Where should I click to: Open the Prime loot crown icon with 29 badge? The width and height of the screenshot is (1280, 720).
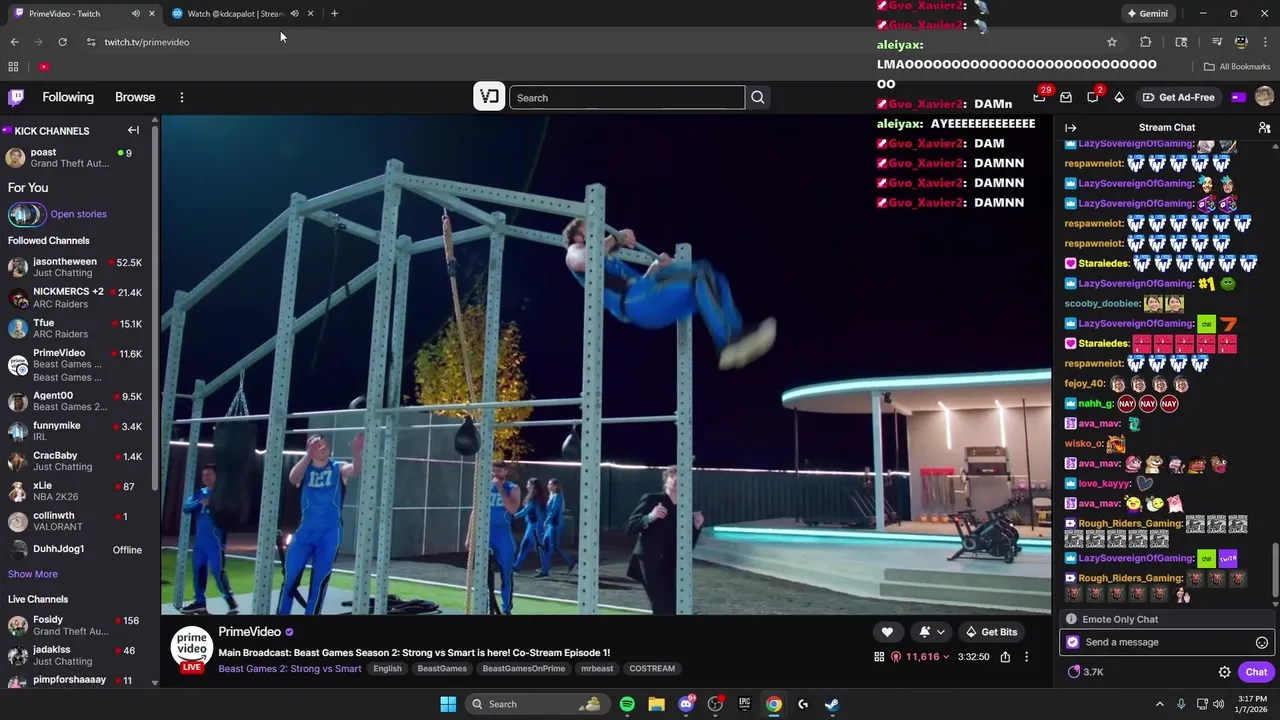point(1040,97)
